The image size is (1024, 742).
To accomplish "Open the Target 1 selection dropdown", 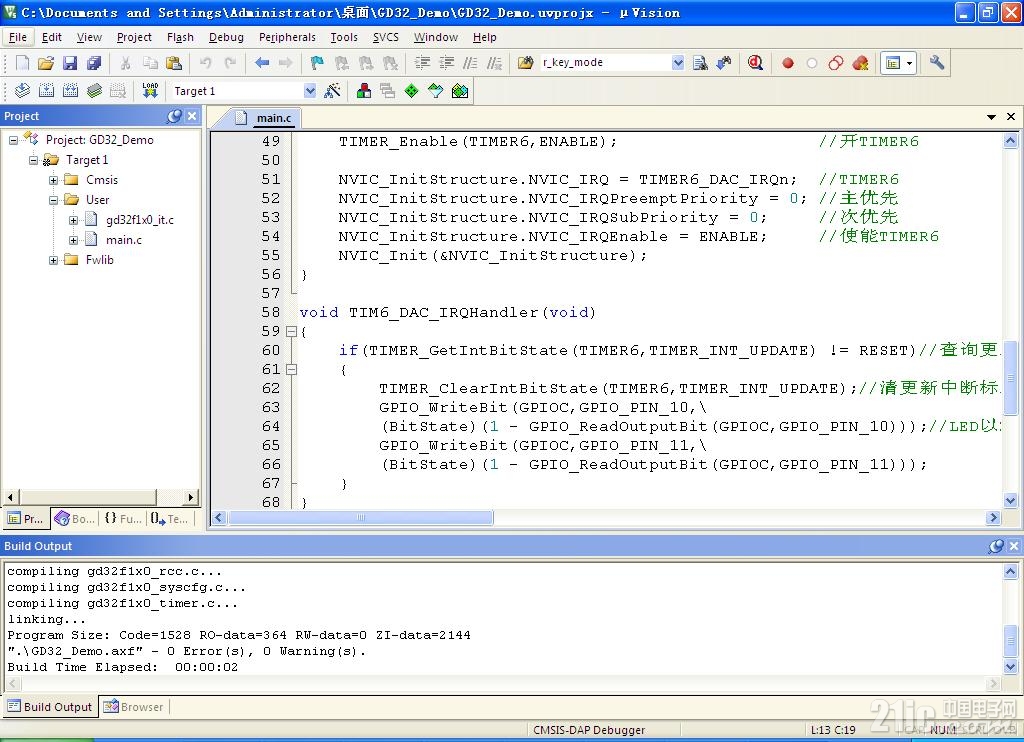I will (x=310, y=91).
